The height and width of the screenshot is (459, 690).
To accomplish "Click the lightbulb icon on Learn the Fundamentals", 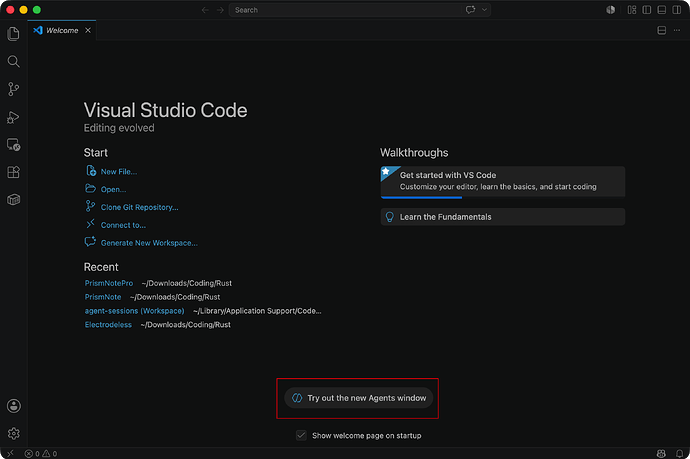I will pyautogui.click(x=389, y=217).
